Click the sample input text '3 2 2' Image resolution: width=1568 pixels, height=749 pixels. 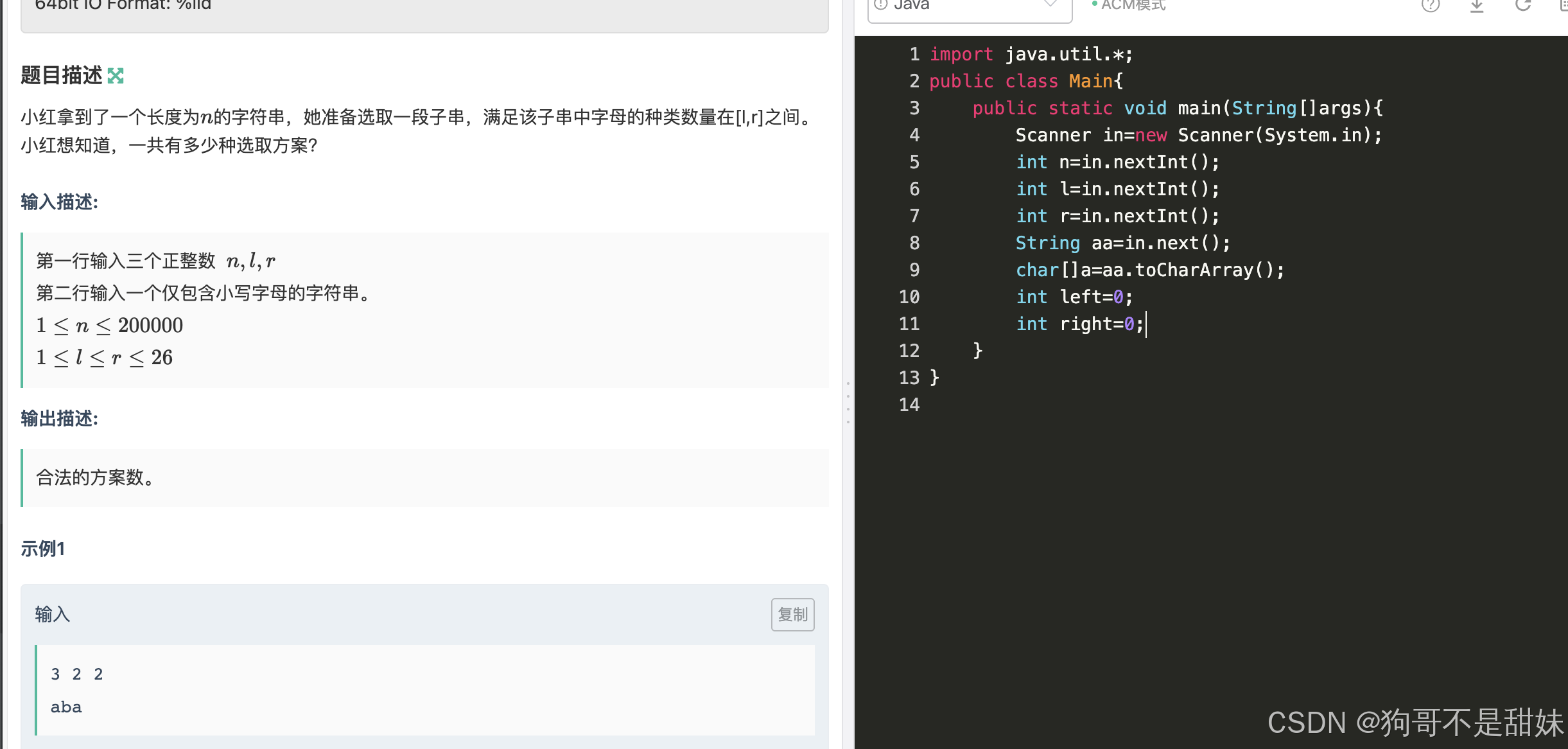click(x=76, y=674)
